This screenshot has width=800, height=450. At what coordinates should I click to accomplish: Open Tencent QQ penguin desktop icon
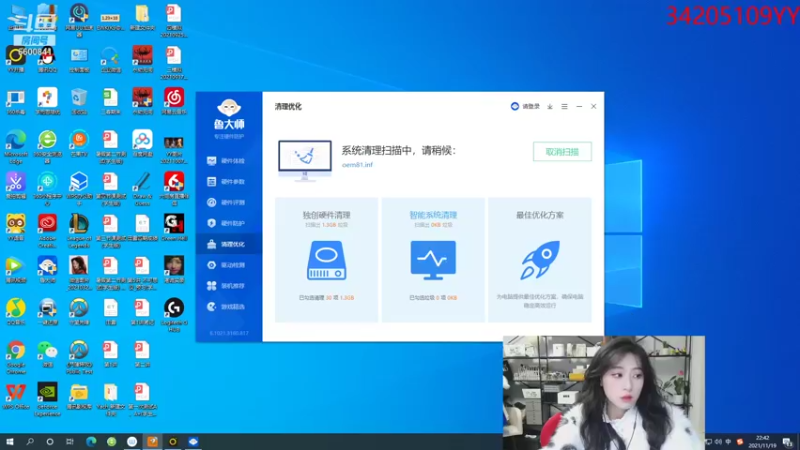[47, 60]
